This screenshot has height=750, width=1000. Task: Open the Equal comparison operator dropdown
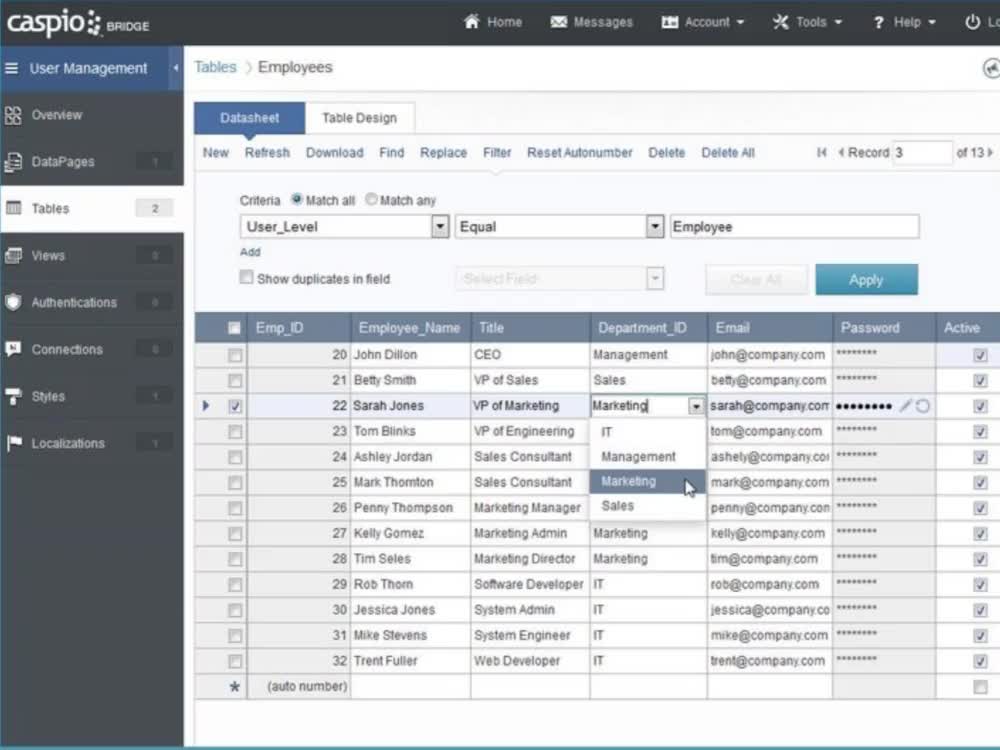tap(655, 226)
